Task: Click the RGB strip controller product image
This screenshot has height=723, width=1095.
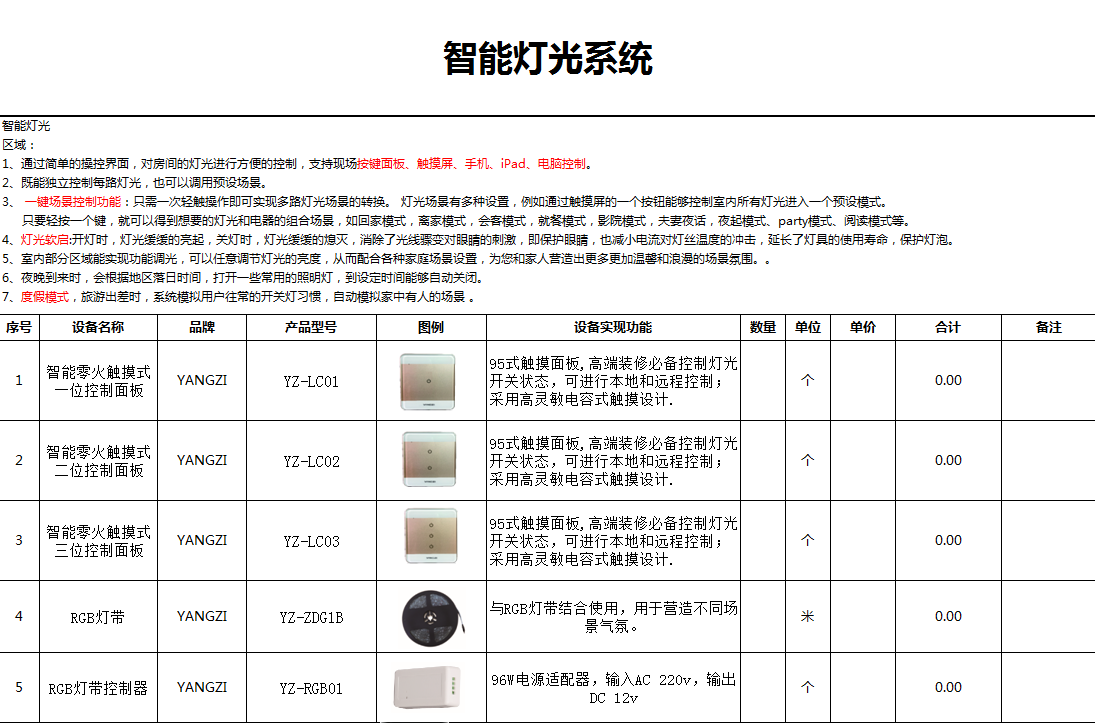Action: point(430,687)
